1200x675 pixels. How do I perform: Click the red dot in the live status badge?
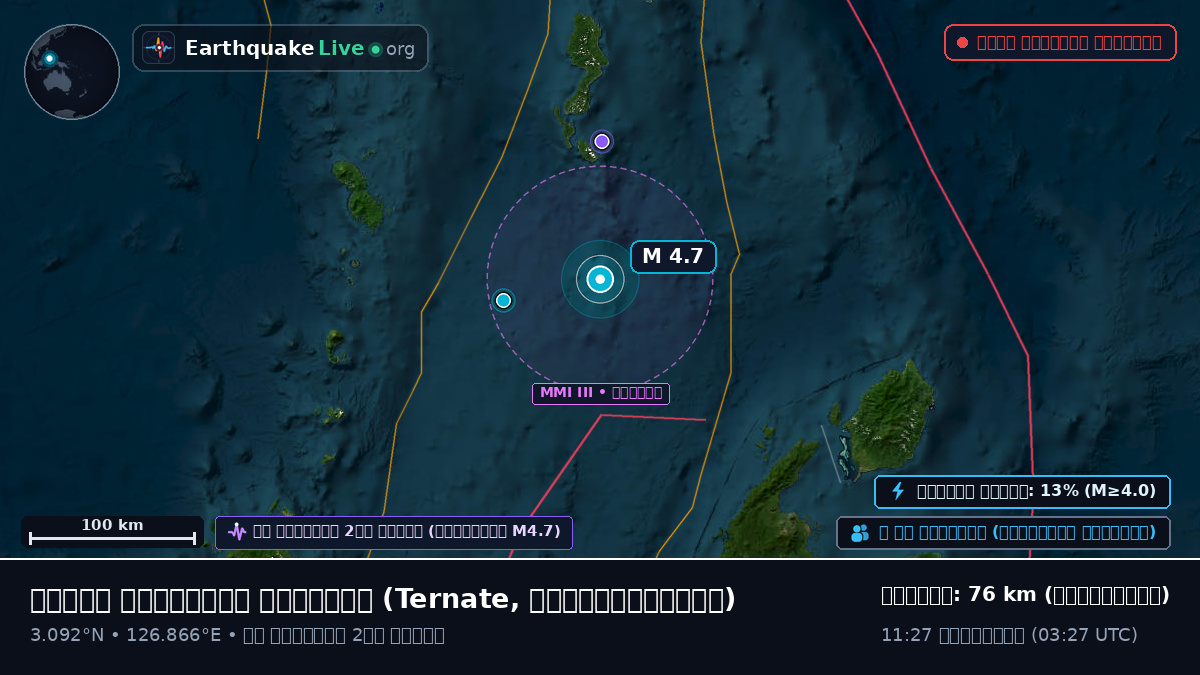(x=962, y=43)
